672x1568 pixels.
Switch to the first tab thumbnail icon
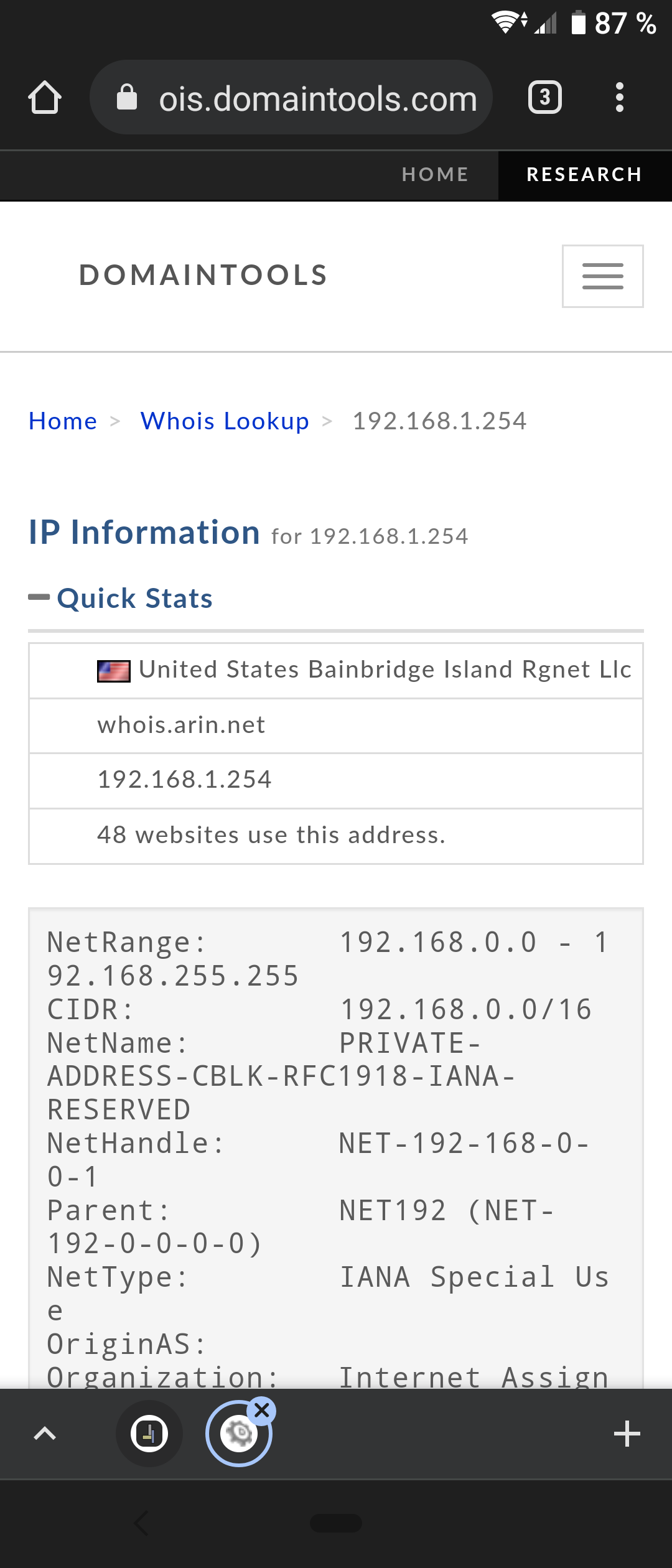pos(149,1434)
